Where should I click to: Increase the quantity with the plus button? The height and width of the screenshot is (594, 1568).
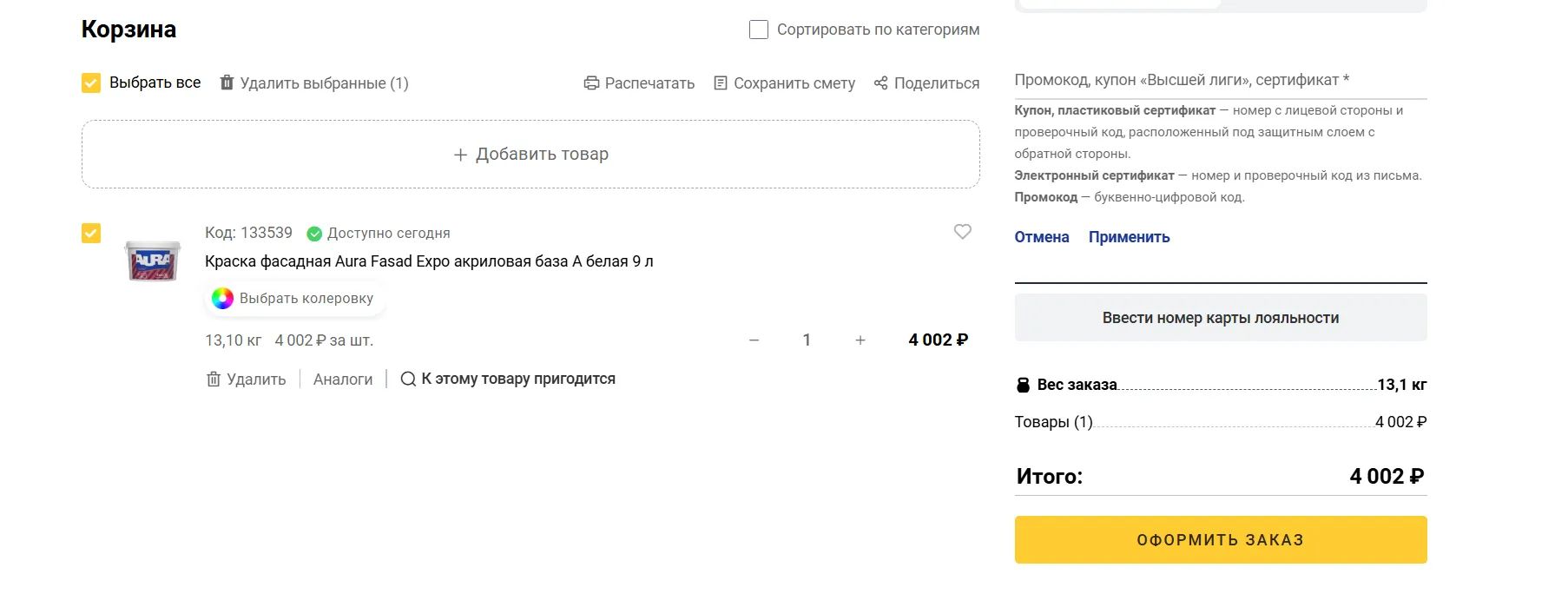860,340
